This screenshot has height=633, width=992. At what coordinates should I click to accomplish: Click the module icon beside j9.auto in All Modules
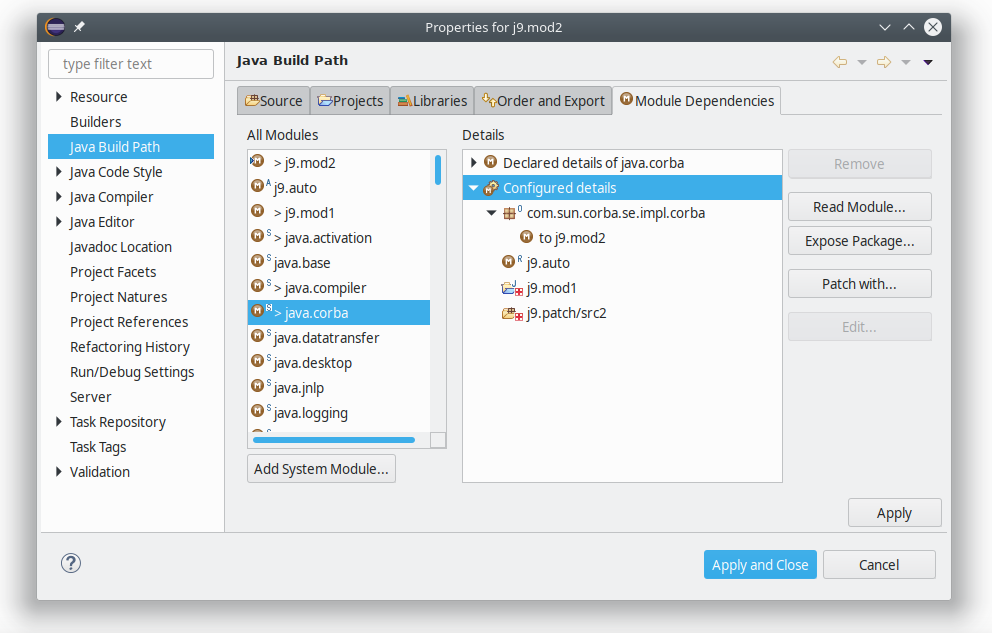257,186
